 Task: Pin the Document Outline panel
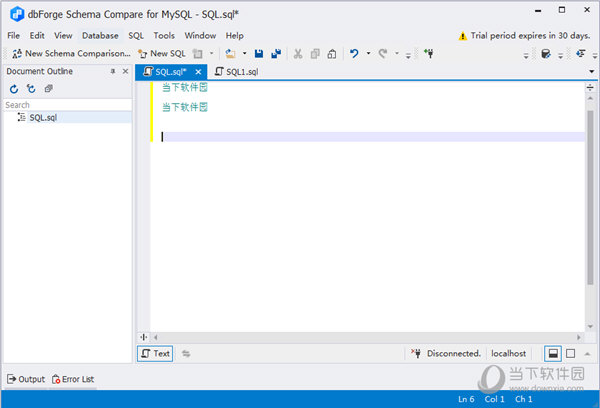(113, 71)
